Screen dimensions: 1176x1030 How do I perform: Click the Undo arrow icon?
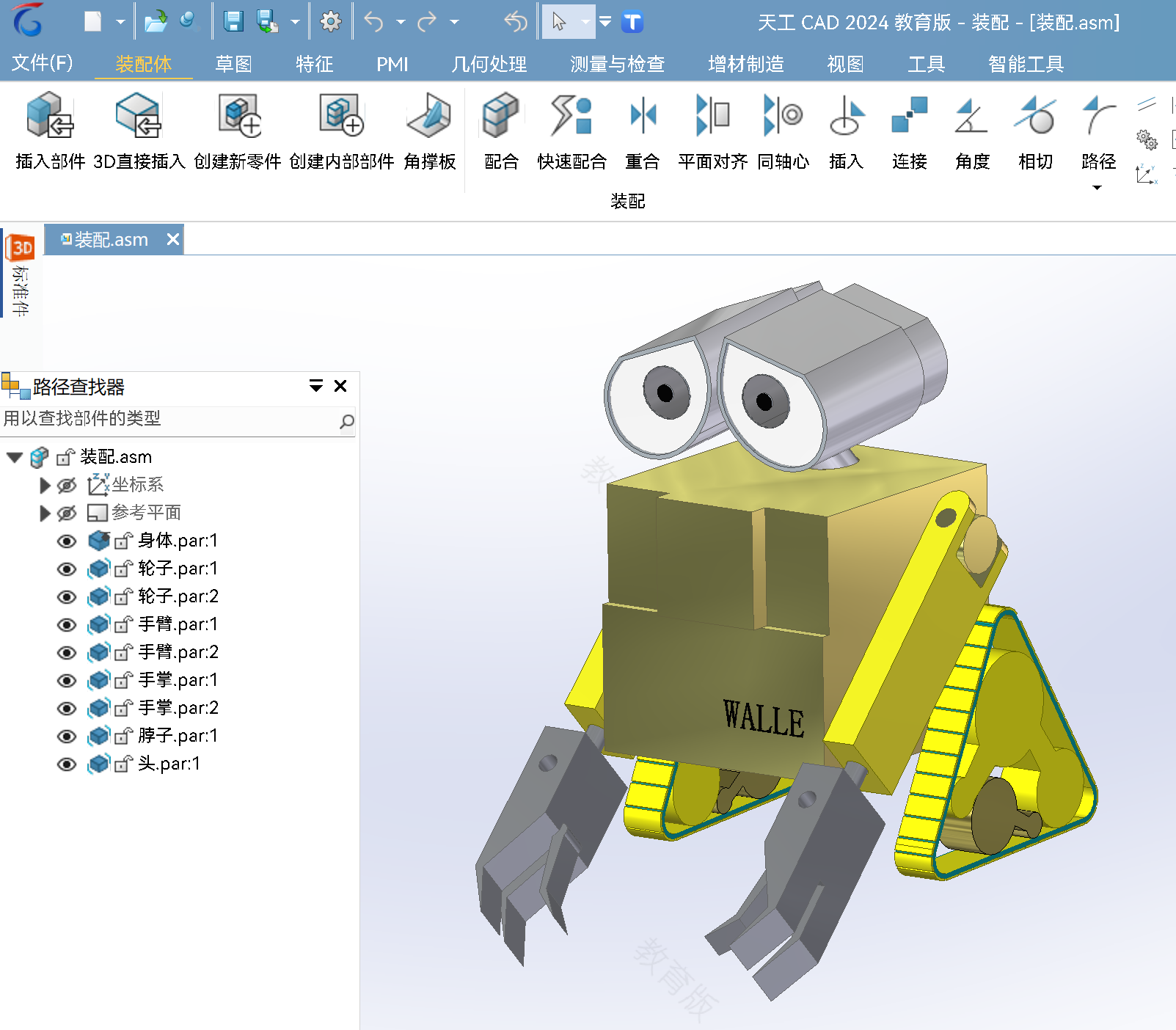point(374,22)
